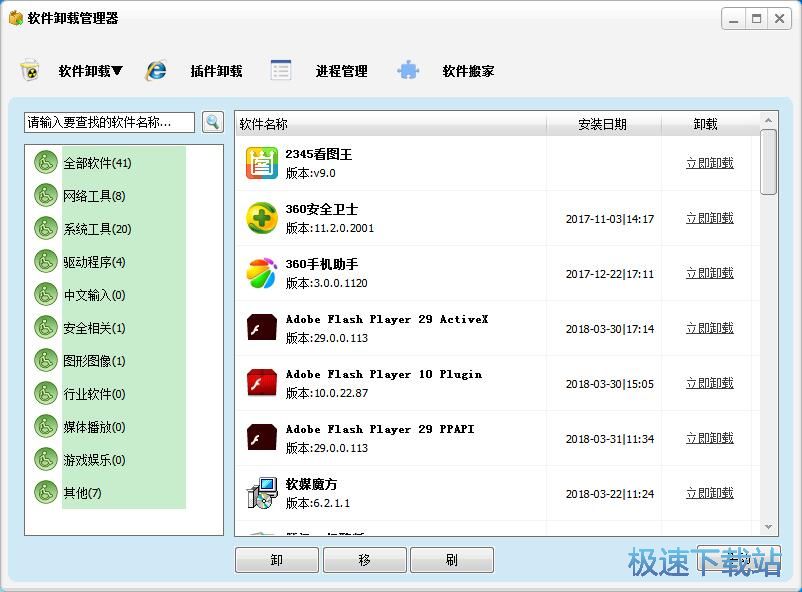
Task: Select 游戏娱乐(0) category
Action: click(94, 460)
